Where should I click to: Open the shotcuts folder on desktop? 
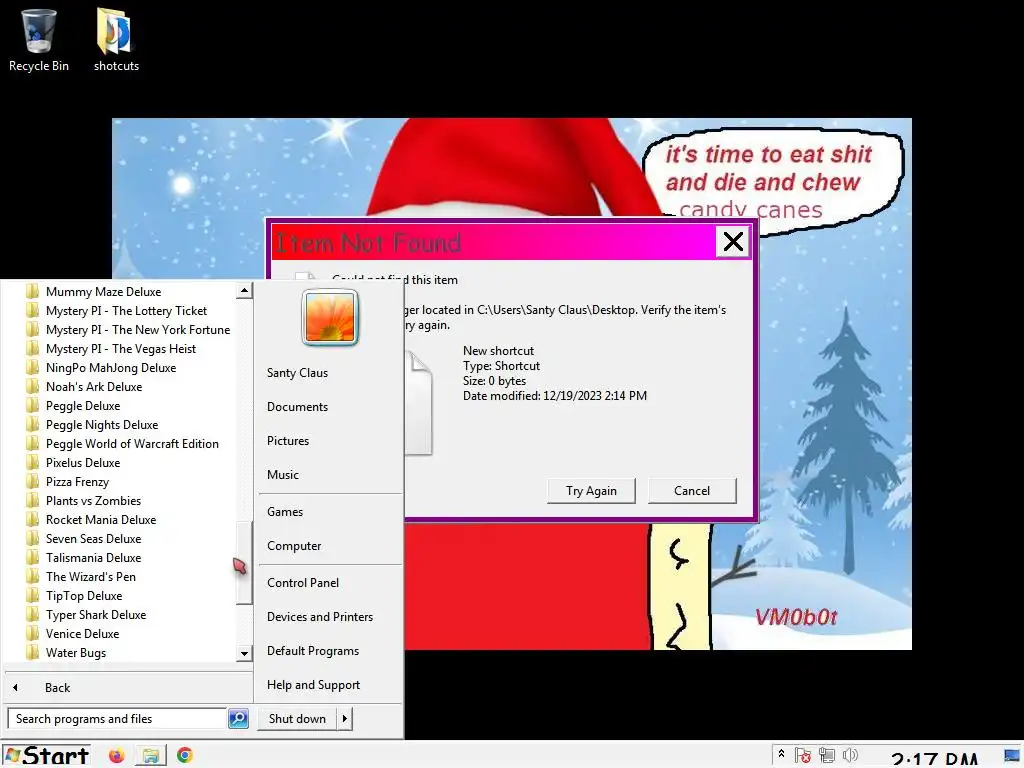(x=116, y=39)
